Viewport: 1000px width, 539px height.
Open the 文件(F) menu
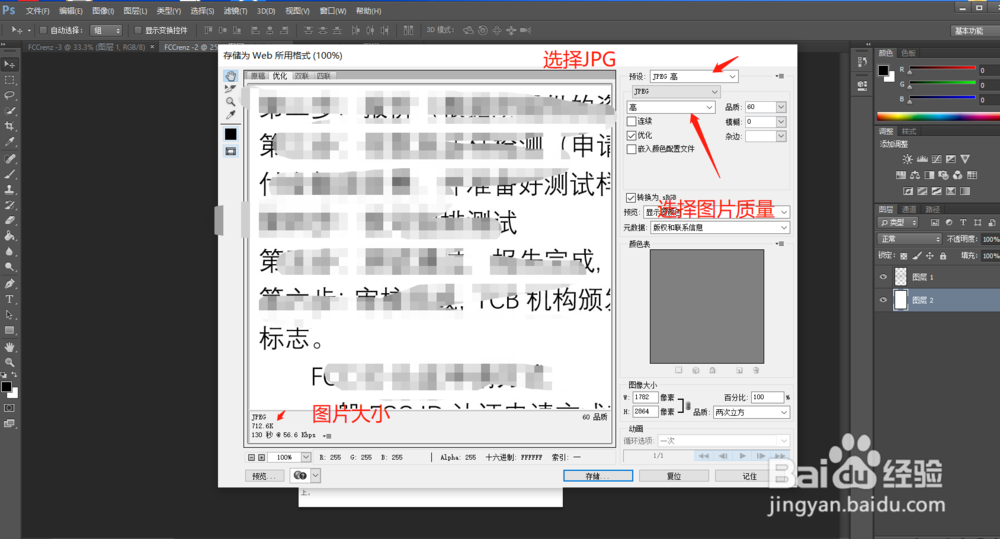click(38, 11)
